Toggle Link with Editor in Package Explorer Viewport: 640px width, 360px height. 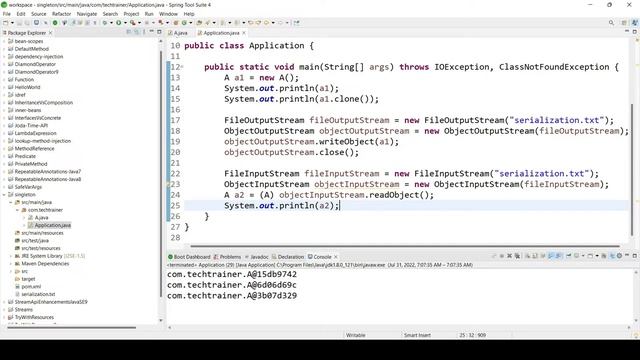point(136,32)
